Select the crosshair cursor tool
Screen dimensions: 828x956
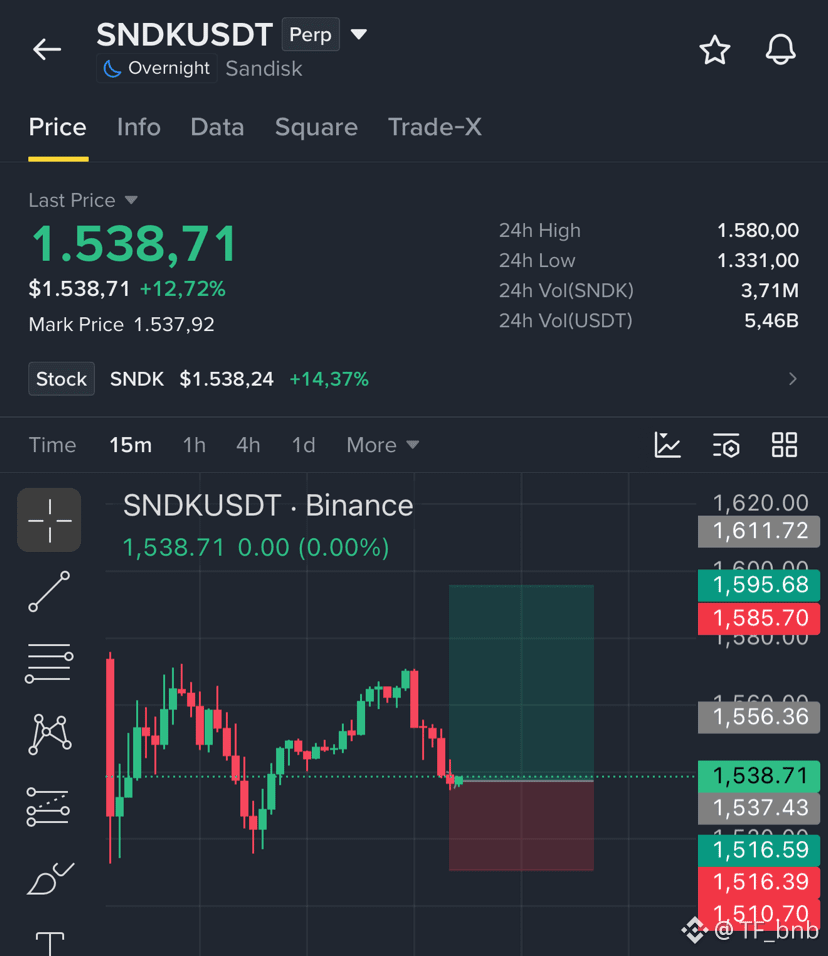pos(49,520)
